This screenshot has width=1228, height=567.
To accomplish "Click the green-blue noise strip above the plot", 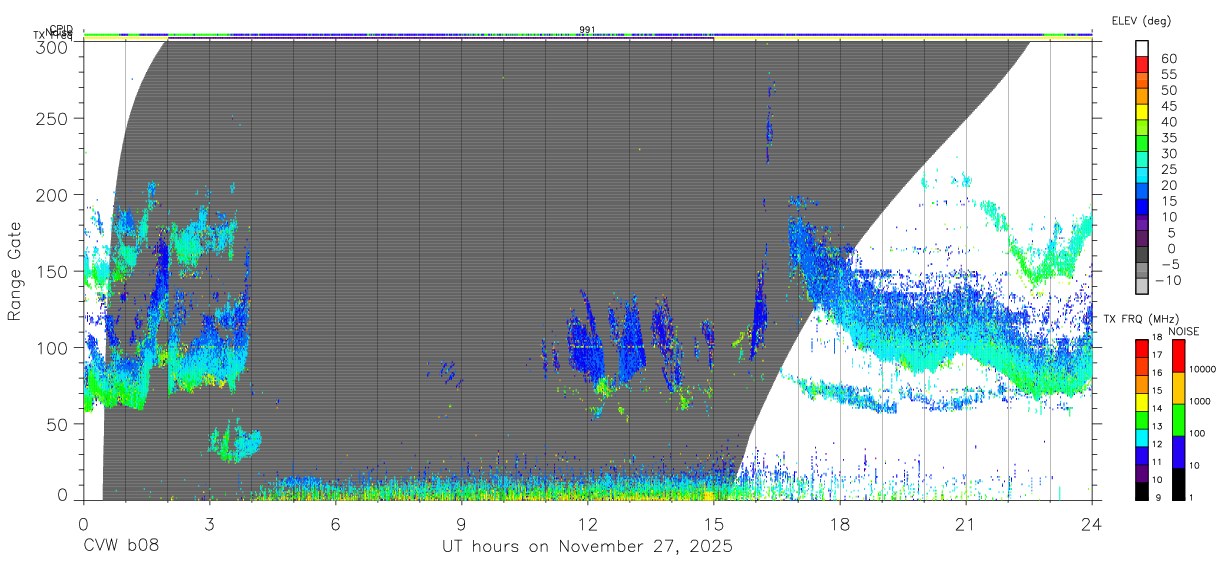I will click(x=588, y=34).
